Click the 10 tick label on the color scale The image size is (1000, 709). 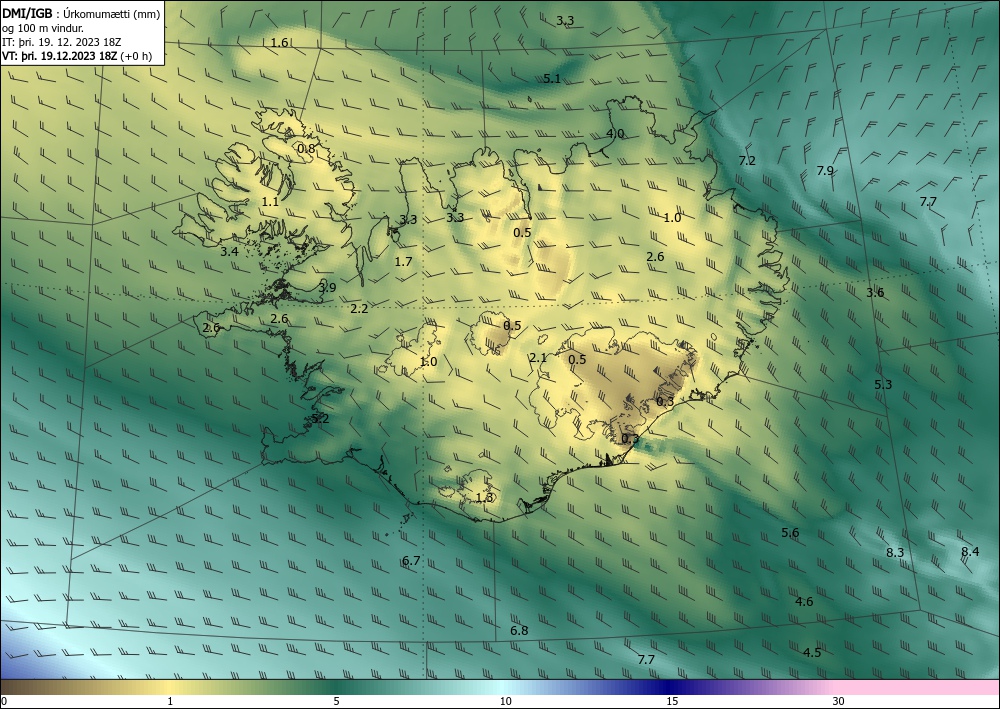coord(505,701)
